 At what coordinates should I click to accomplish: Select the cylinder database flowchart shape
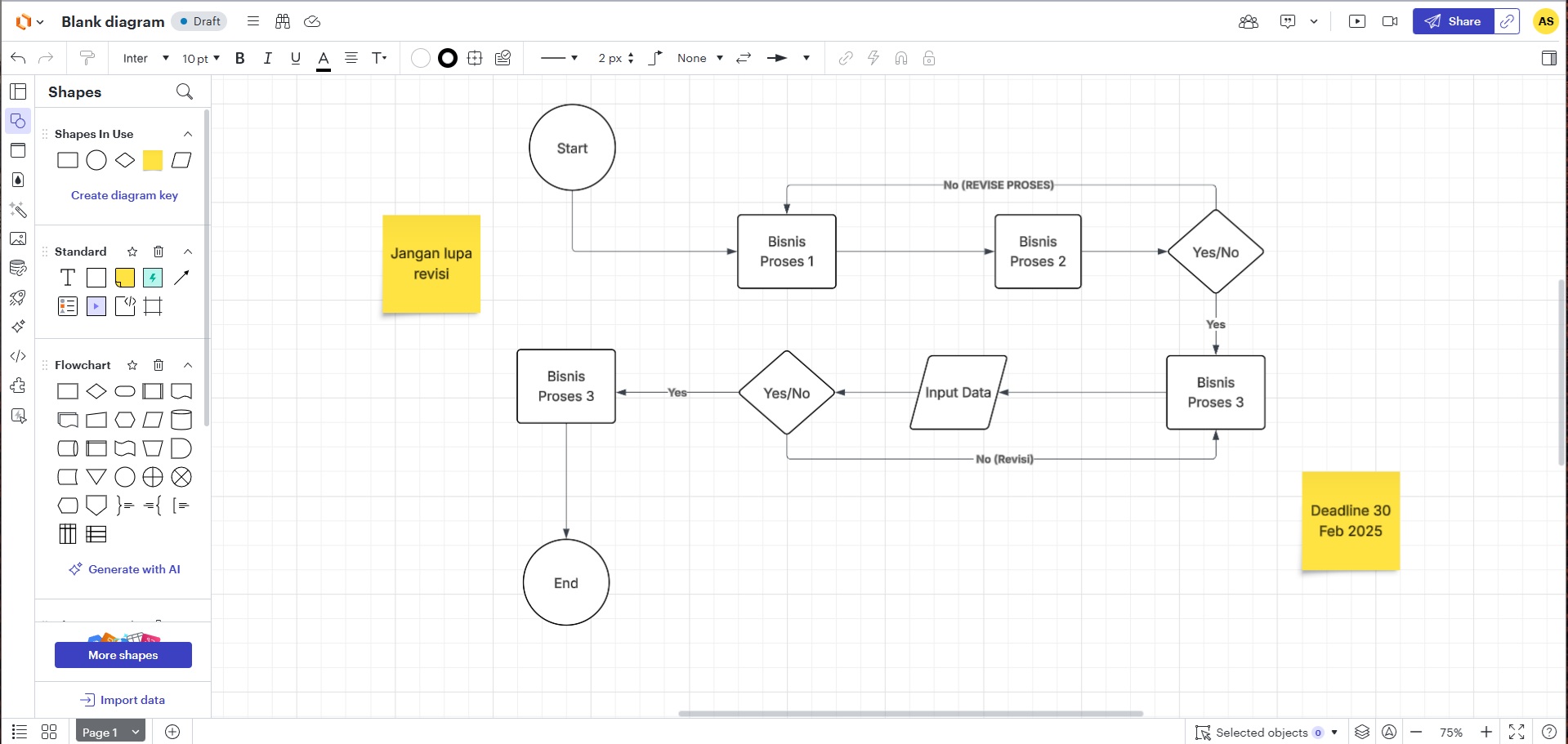coord(181,420)
